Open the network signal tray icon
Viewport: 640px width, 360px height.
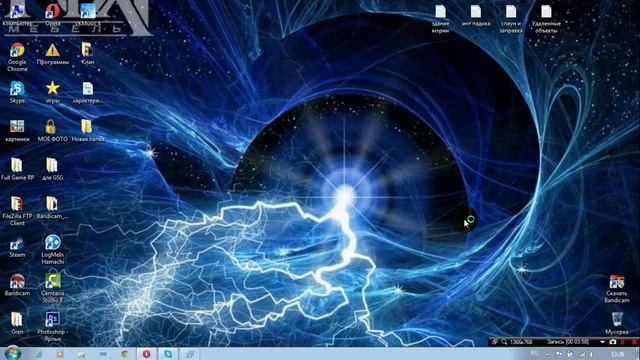click(582, 354)
